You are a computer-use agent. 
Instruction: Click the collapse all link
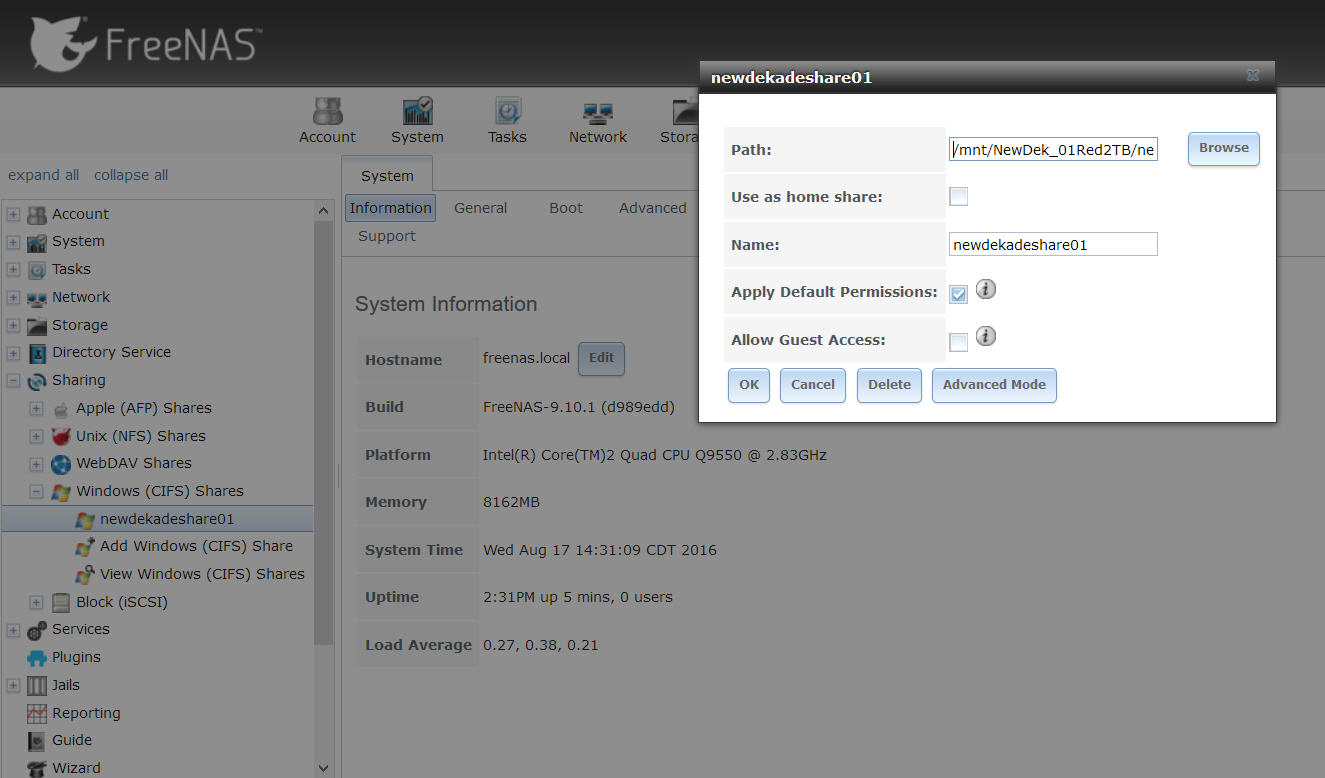pyautogui.click(x=131, y=175)
